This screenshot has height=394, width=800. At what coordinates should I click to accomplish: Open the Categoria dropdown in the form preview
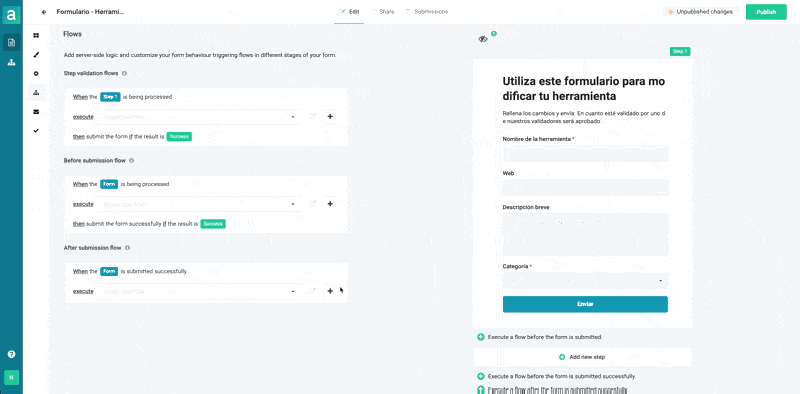[585, 281]
